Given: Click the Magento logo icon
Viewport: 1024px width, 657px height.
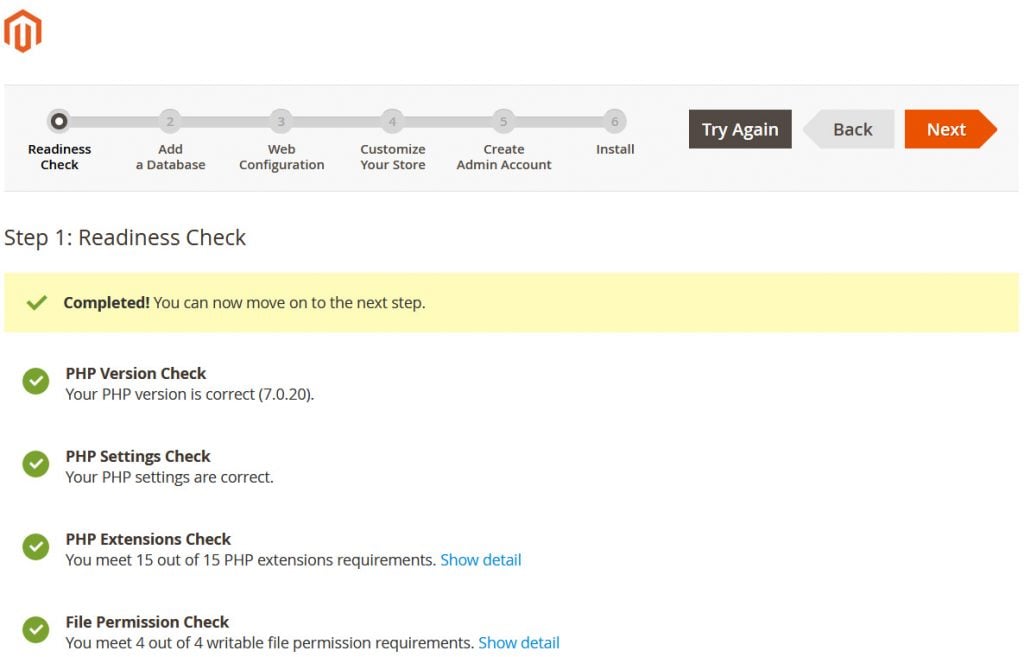Looking at the screenshot, I should pos(22,31).
